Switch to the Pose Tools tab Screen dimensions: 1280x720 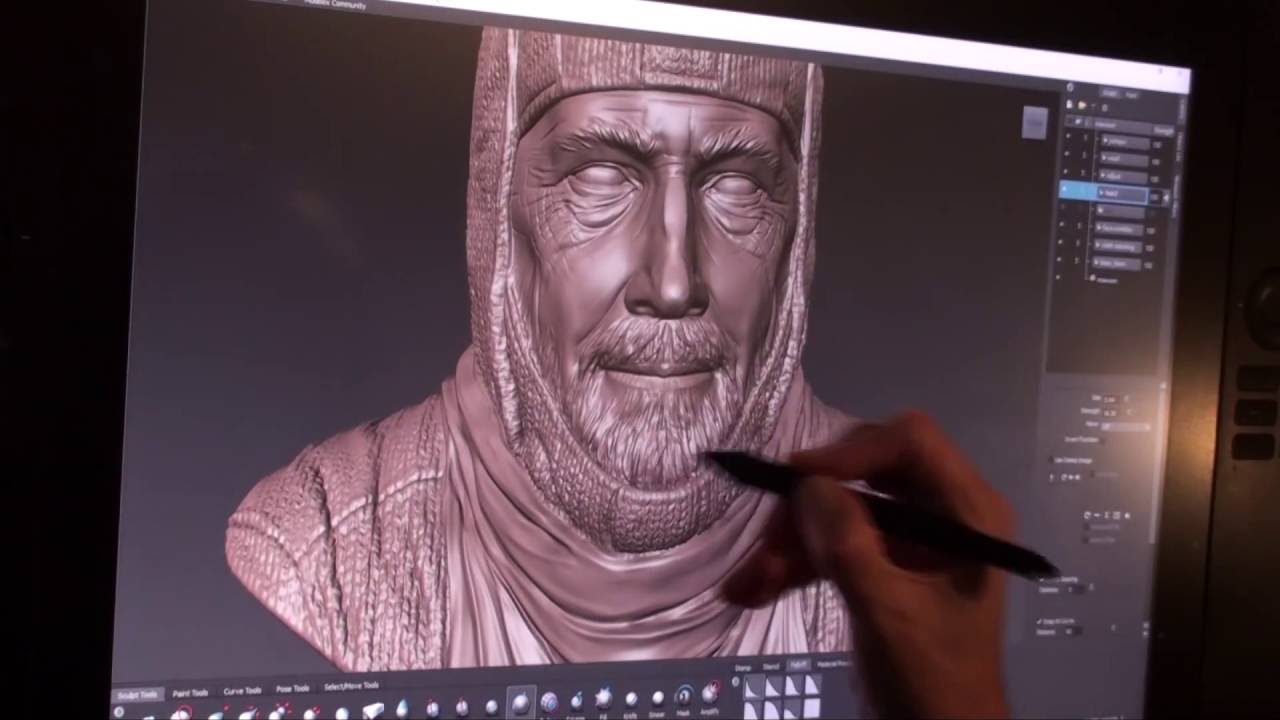point(292,688)
